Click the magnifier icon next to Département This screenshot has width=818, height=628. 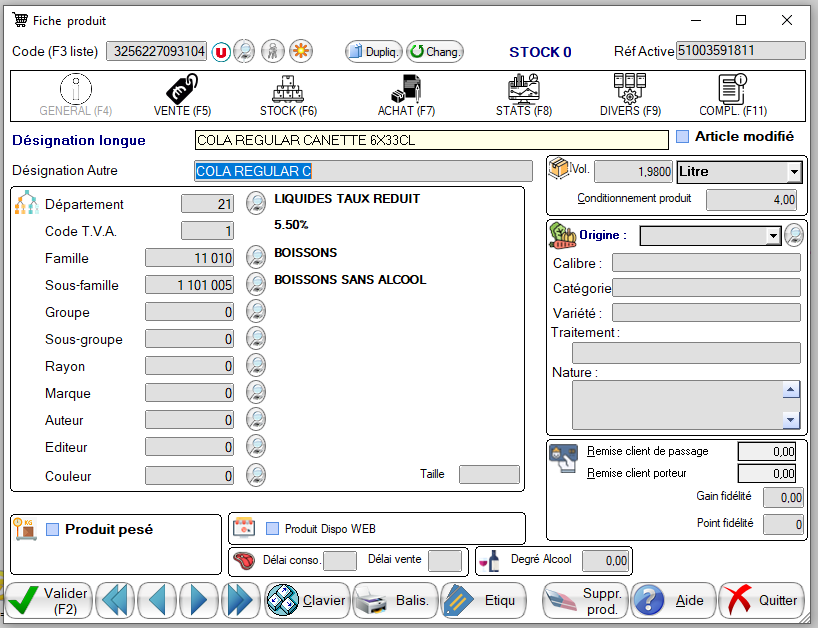tap(256, 204)
